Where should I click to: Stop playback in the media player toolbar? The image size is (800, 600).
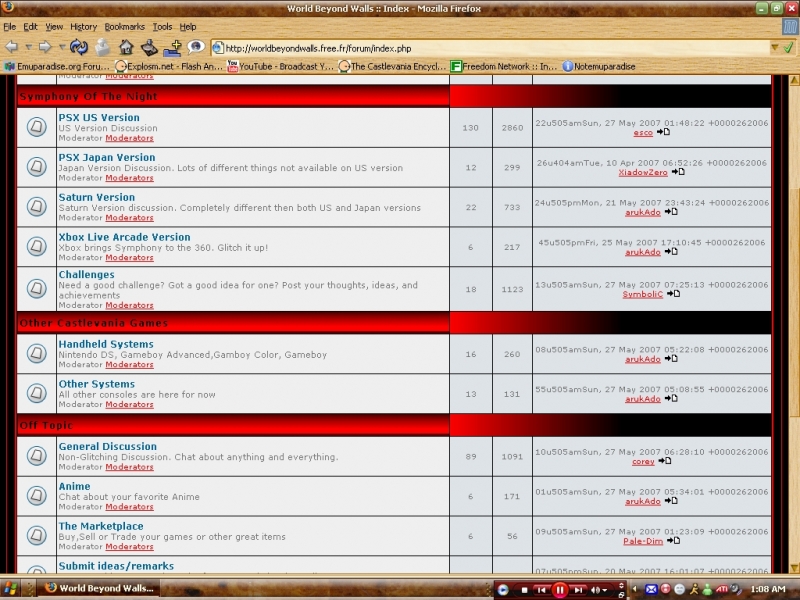coord(524,590)
